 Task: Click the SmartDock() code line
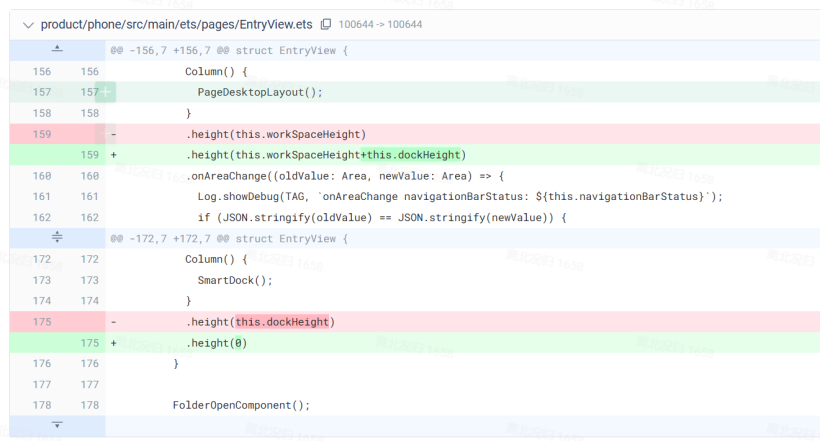point(234,280)
